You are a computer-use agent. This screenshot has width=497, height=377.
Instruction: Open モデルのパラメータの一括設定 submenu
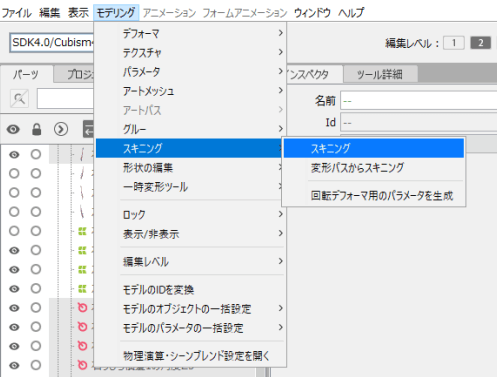pyautogui.click(x=191, y=328)
